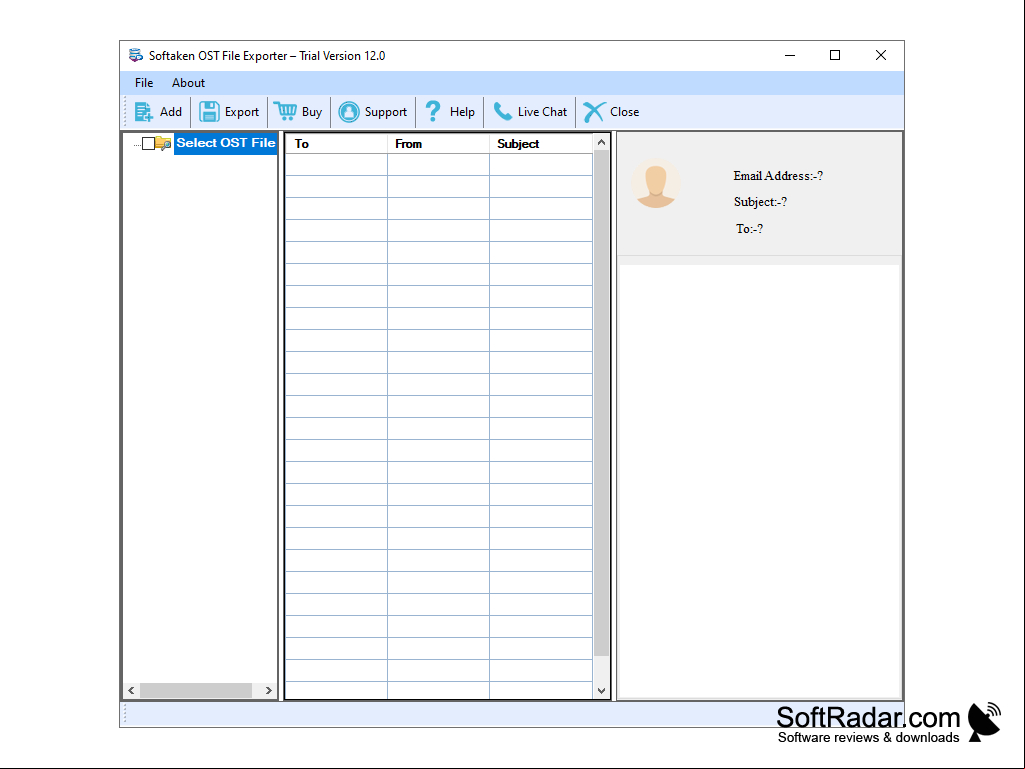The height and width of the screenshot is (769, 1025).
Task: Click the Export toolbar label text
Action: click(242, 112)
